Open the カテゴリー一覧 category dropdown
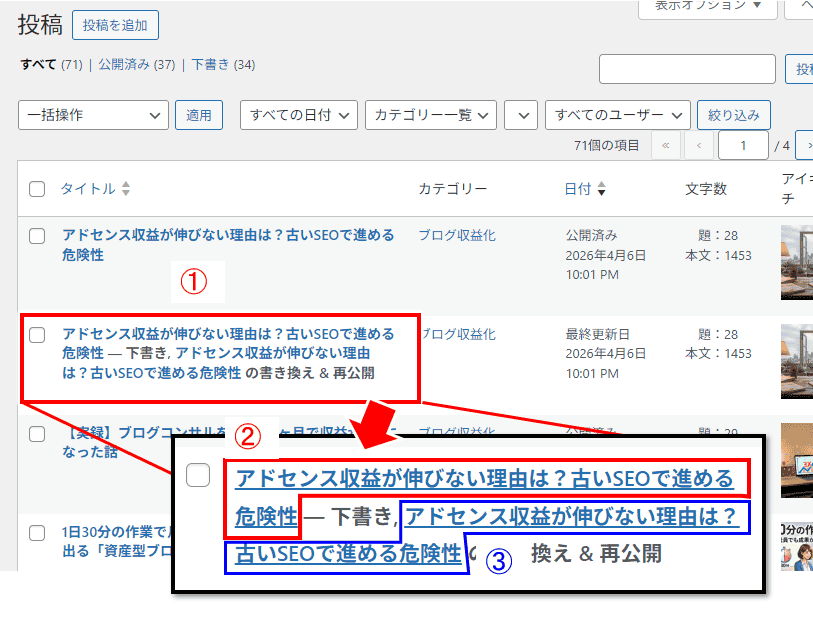Image resolution: width=813 pixels, height=618 pixels. pyautogui.click(x=430, y=115)
